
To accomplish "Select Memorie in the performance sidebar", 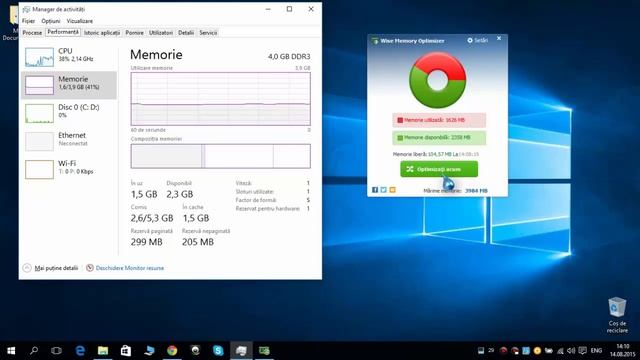I will pyautogui.click(x=69, y=85).
